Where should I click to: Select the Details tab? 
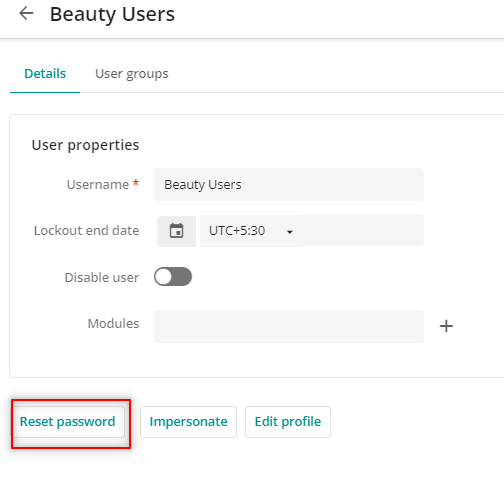click(x=45, y=74)
